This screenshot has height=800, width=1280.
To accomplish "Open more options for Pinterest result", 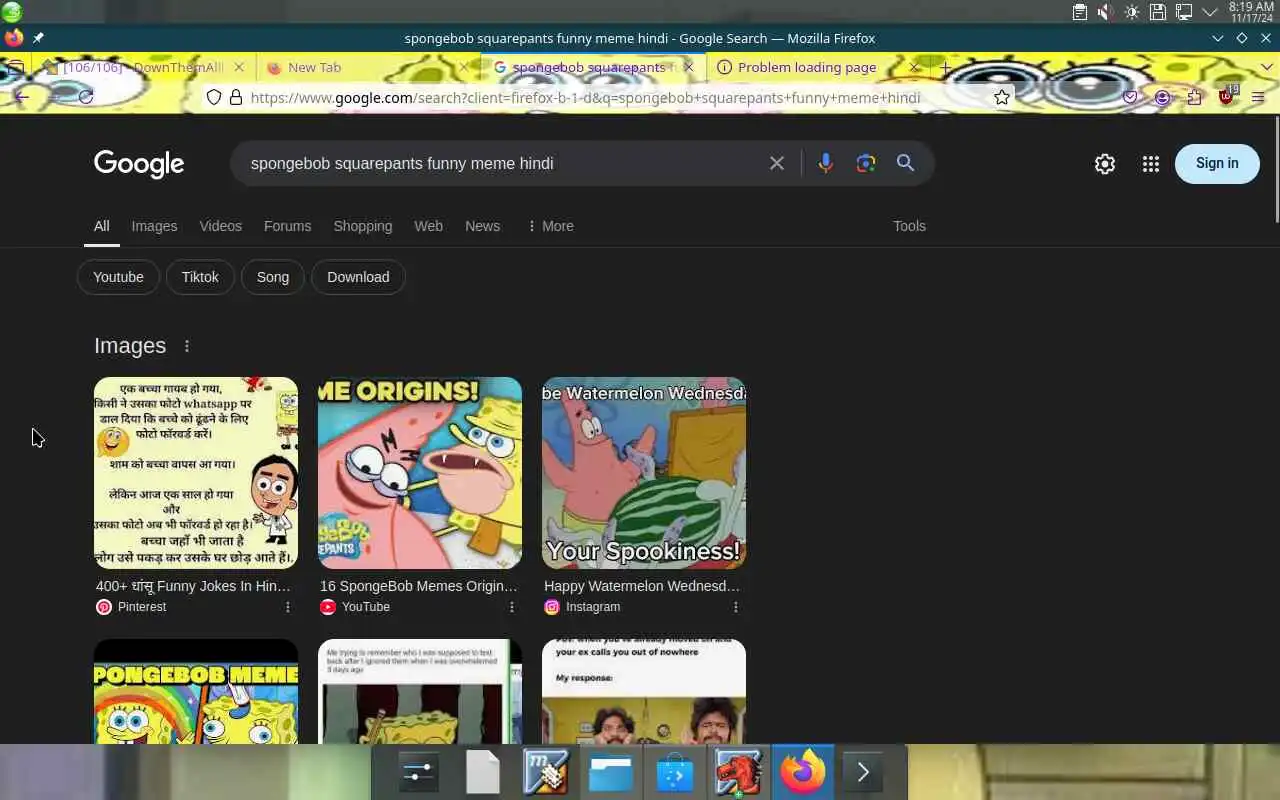I will point(288,607).
